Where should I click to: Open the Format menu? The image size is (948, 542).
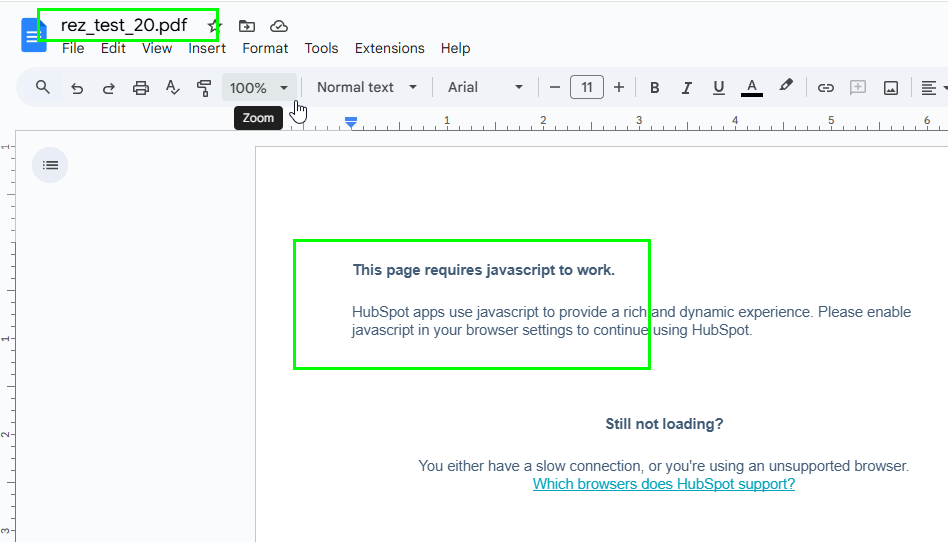(265, 48)
